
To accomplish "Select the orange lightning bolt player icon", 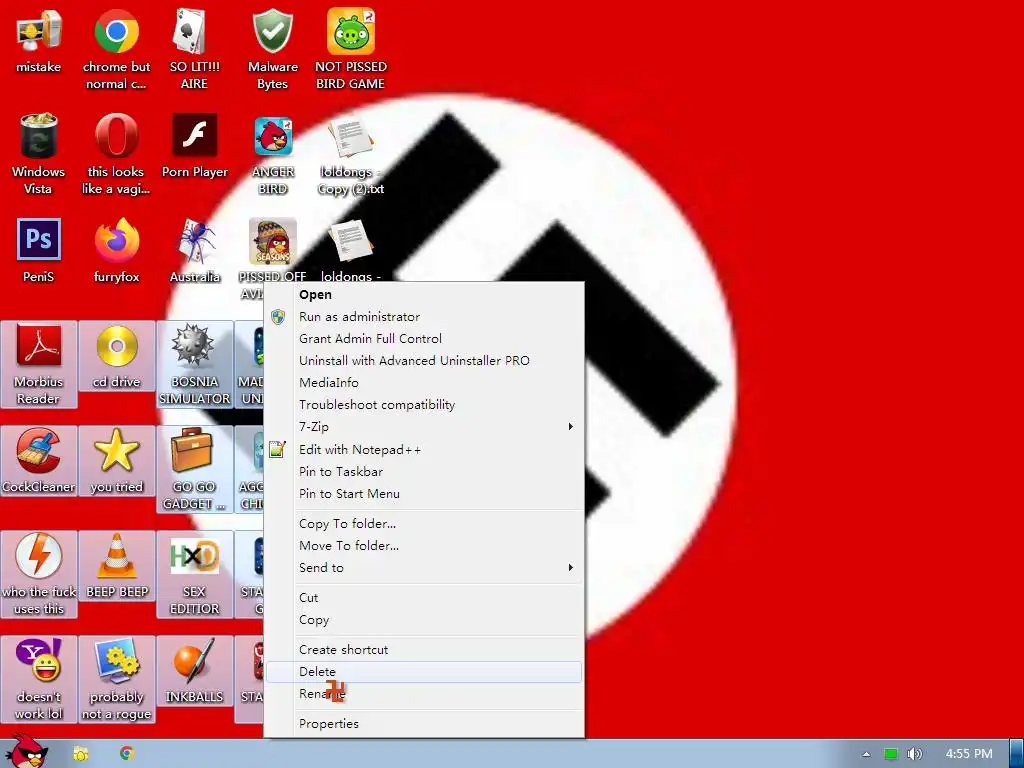I will pyautogui.click(x=39, y=573).
